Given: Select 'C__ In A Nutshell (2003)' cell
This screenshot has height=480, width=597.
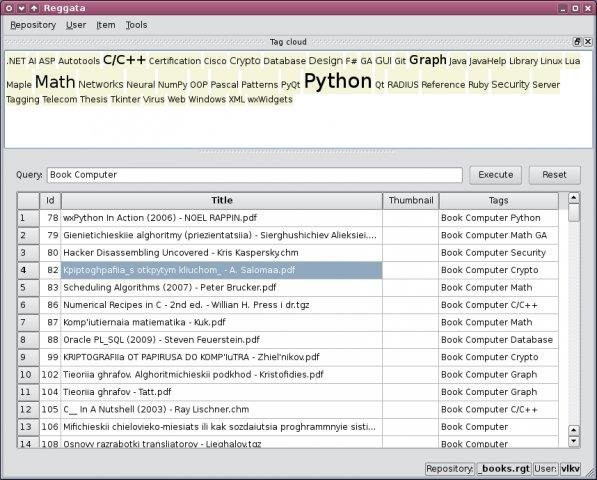Looking at the screenshot, I should click(222, 410).
